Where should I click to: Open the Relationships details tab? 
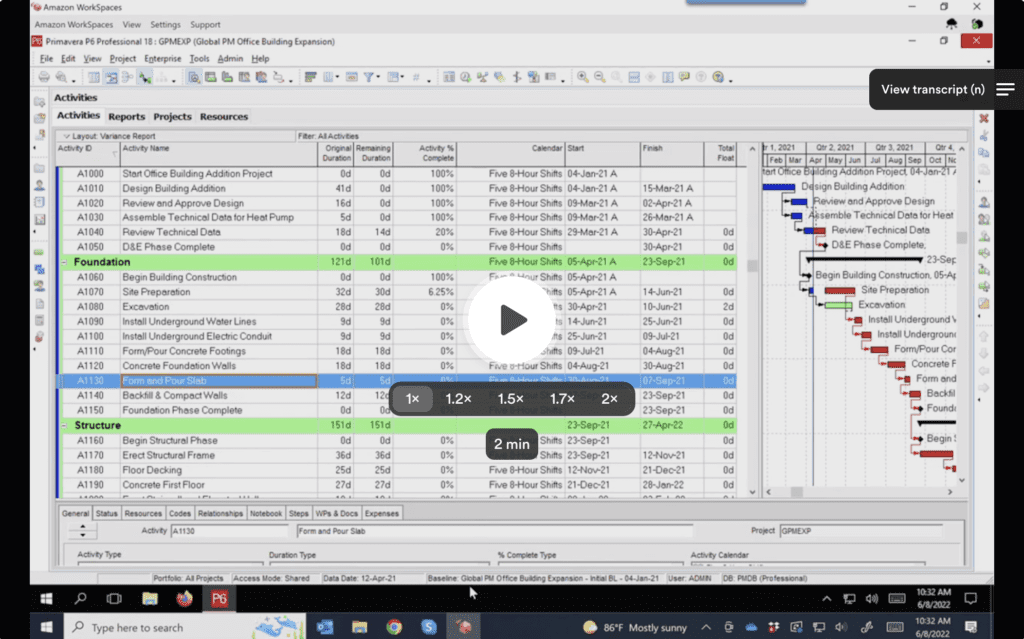(x=220, y=514)
